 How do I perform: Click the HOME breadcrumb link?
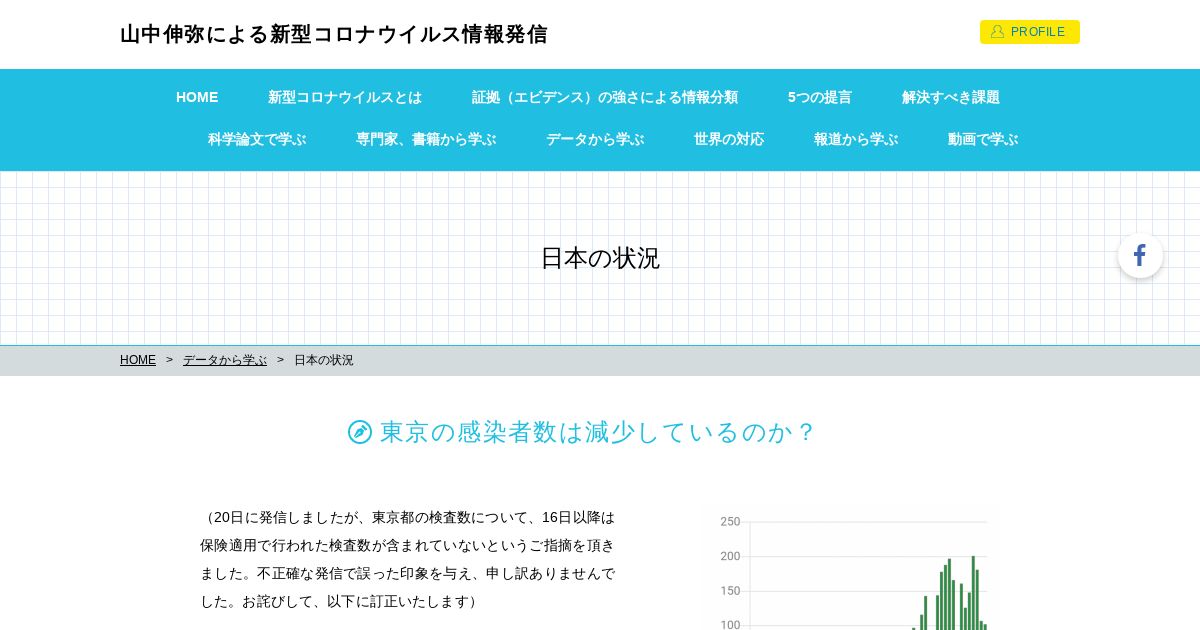[138, 360]
